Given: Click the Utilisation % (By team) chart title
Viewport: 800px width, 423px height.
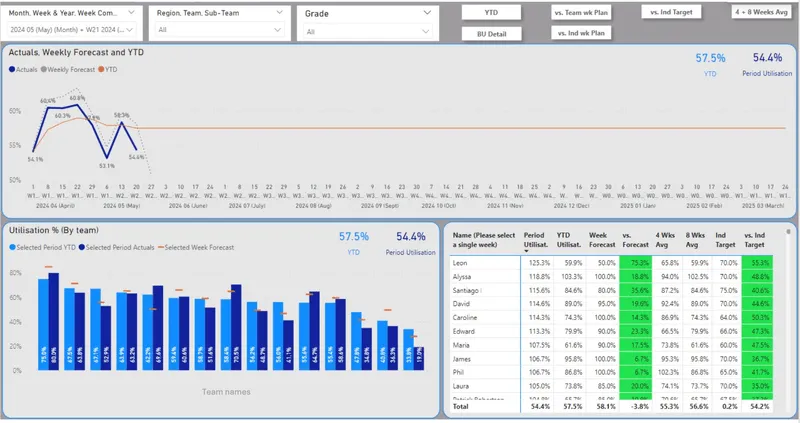Looking at the screenshot, I should [54, 230].
